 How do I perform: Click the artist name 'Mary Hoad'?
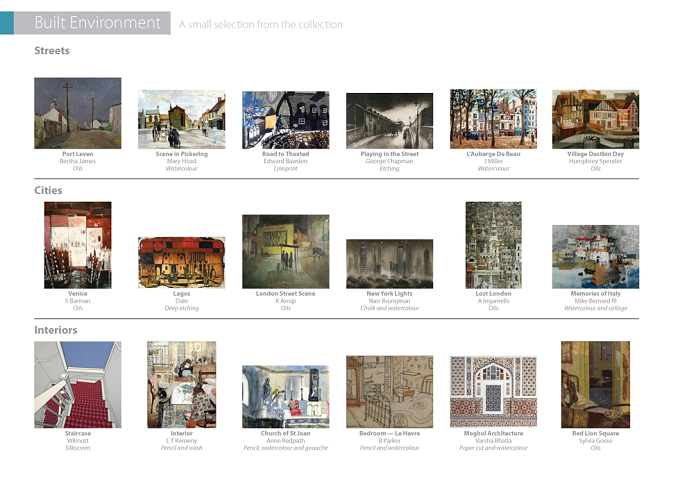[182, 161]
